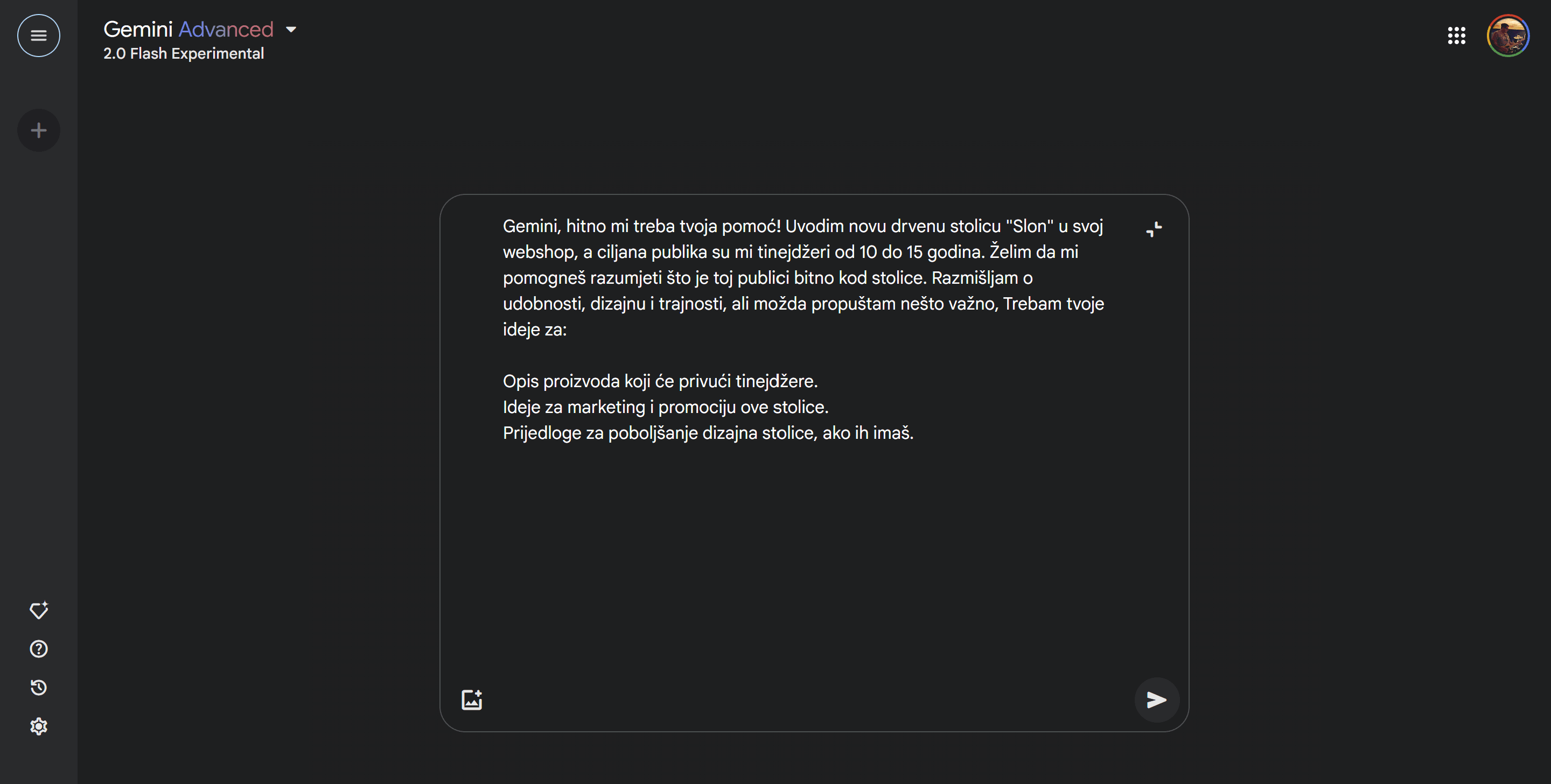This screenshot has height=784, width=1551.
Task: Place cursor in line starting 'Opis proizvoda'
Action: 660,381
